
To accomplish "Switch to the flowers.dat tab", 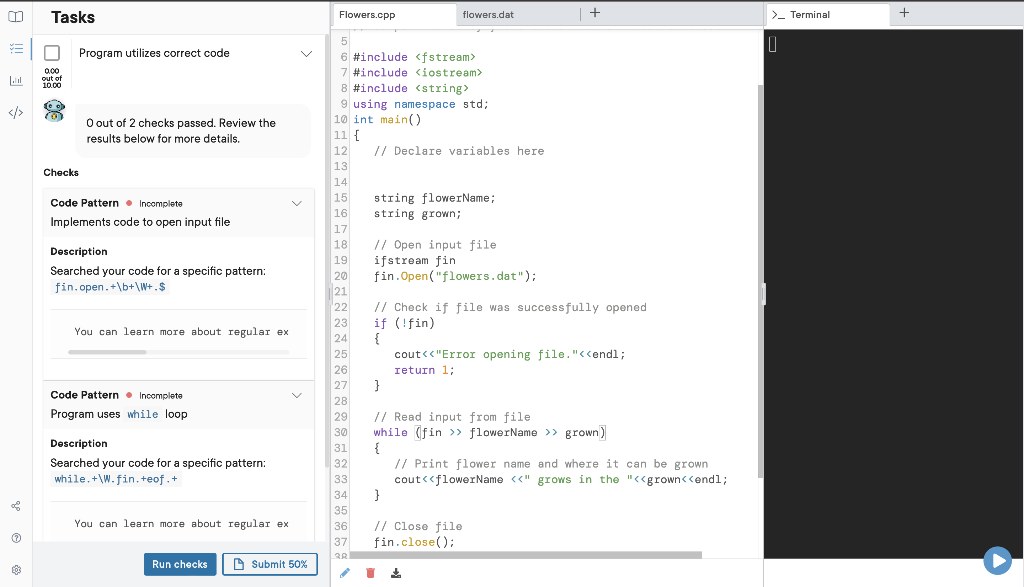I will tap(489, 15).
